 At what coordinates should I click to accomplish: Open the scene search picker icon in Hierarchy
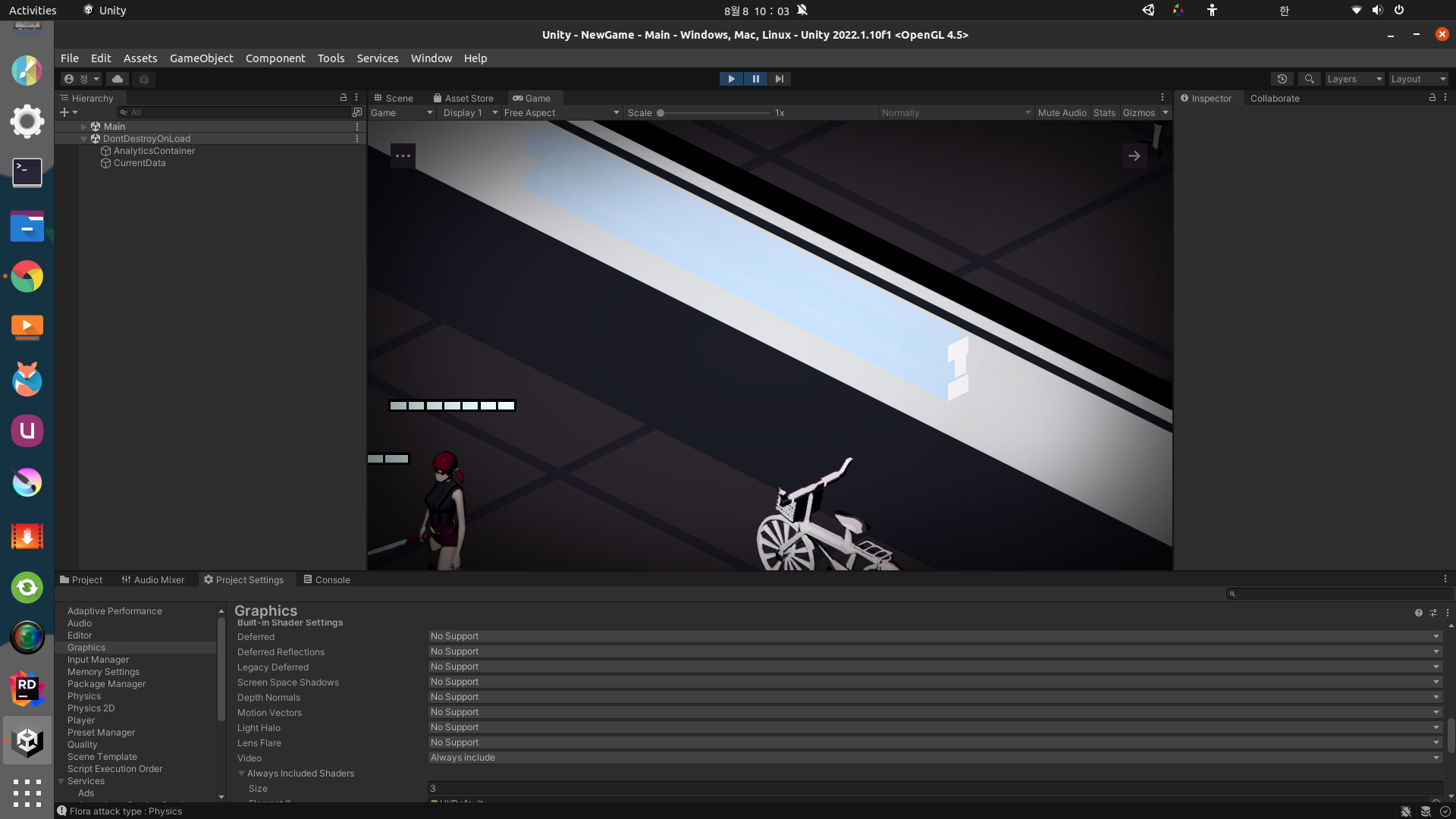tap(357, 112)
